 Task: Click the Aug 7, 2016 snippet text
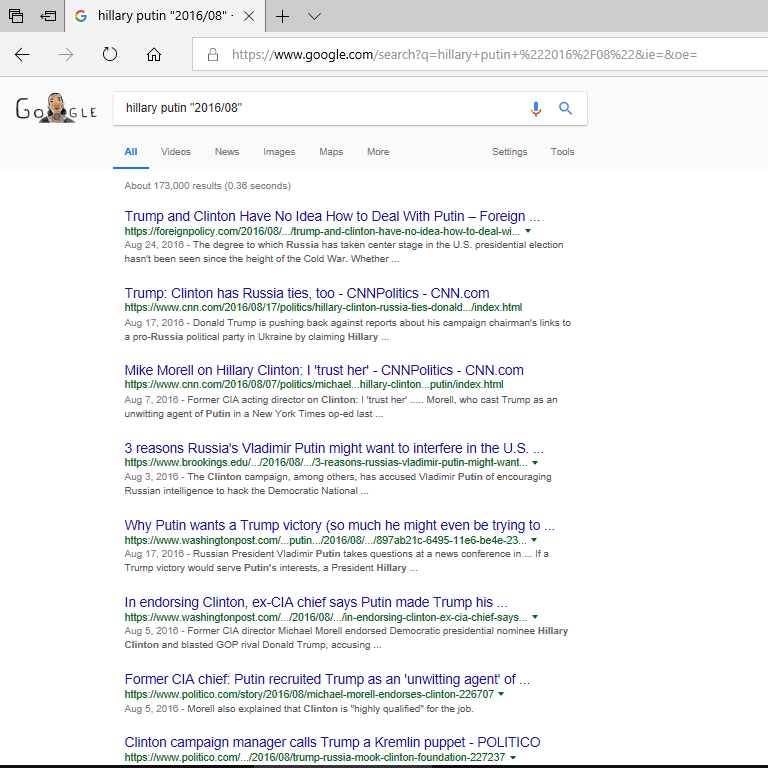(341, 407)
